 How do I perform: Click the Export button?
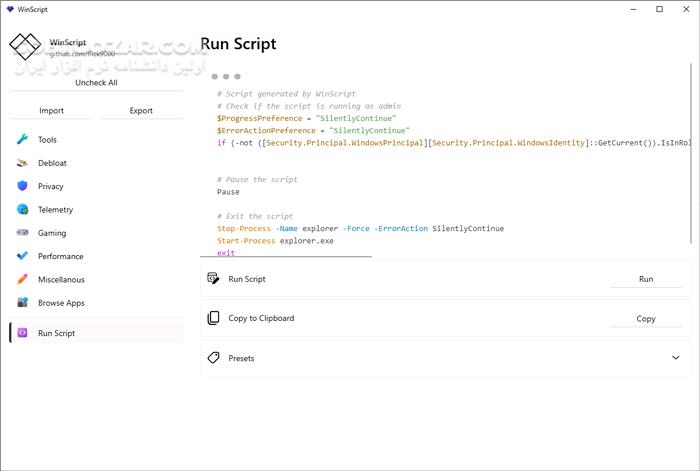click(x=141, y=110)
